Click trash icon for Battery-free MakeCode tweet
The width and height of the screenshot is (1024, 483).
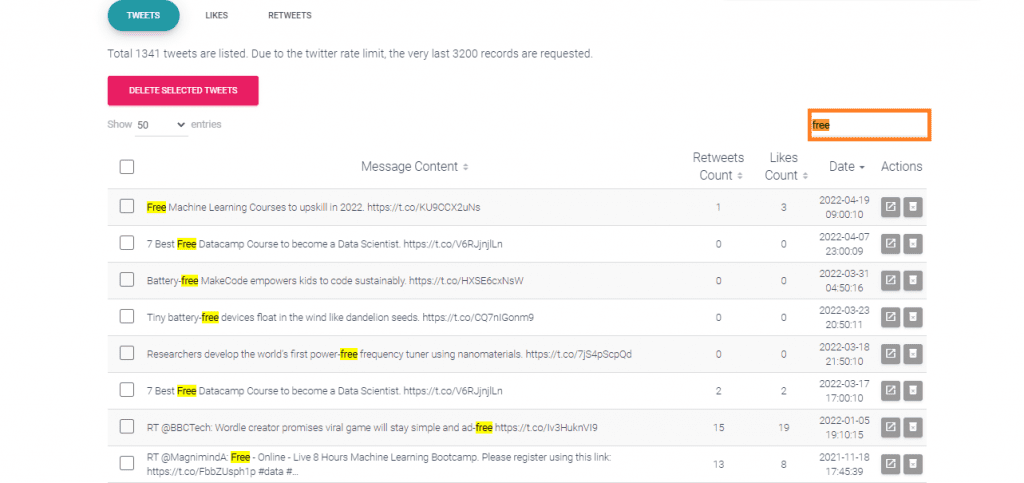tap(913, 281)
